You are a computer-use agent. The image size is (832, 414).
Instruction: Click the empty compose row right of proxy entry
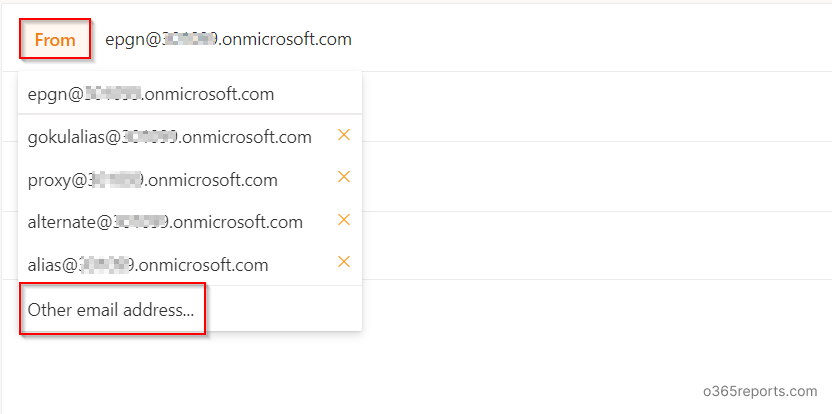597,176
